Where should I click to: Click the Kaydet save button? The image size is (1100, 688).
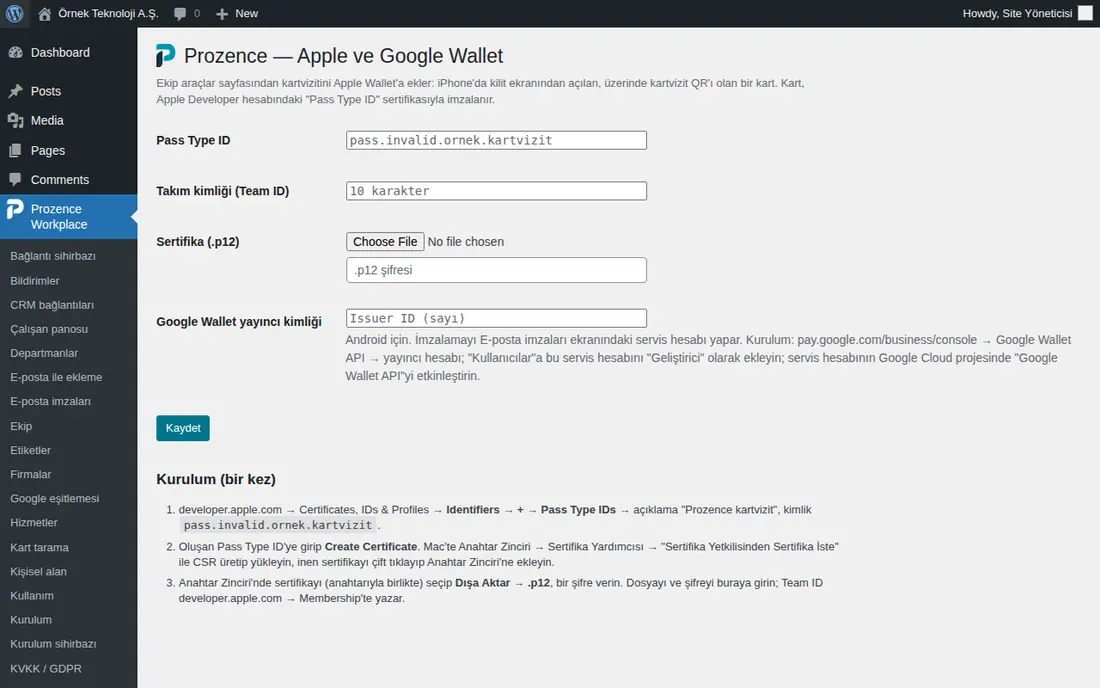coord(183,428)
